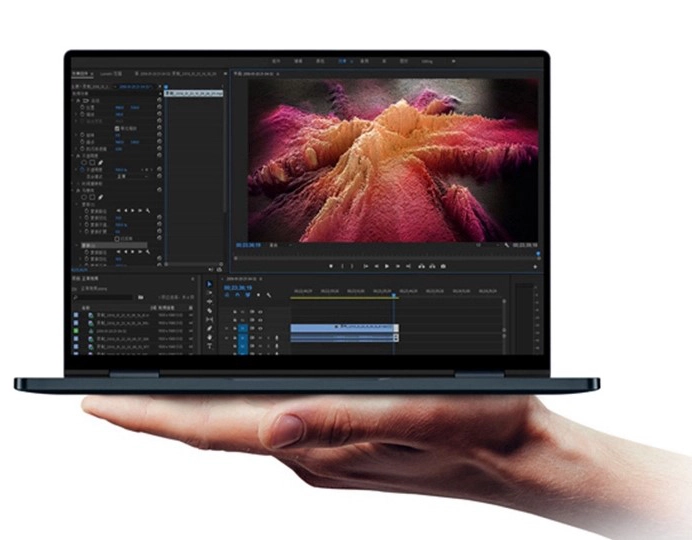This screenshot has width=692, height=540.
Task: Toggle Anchor Point stopwatch in Effect Controls
Action: (x=82, y=142)
